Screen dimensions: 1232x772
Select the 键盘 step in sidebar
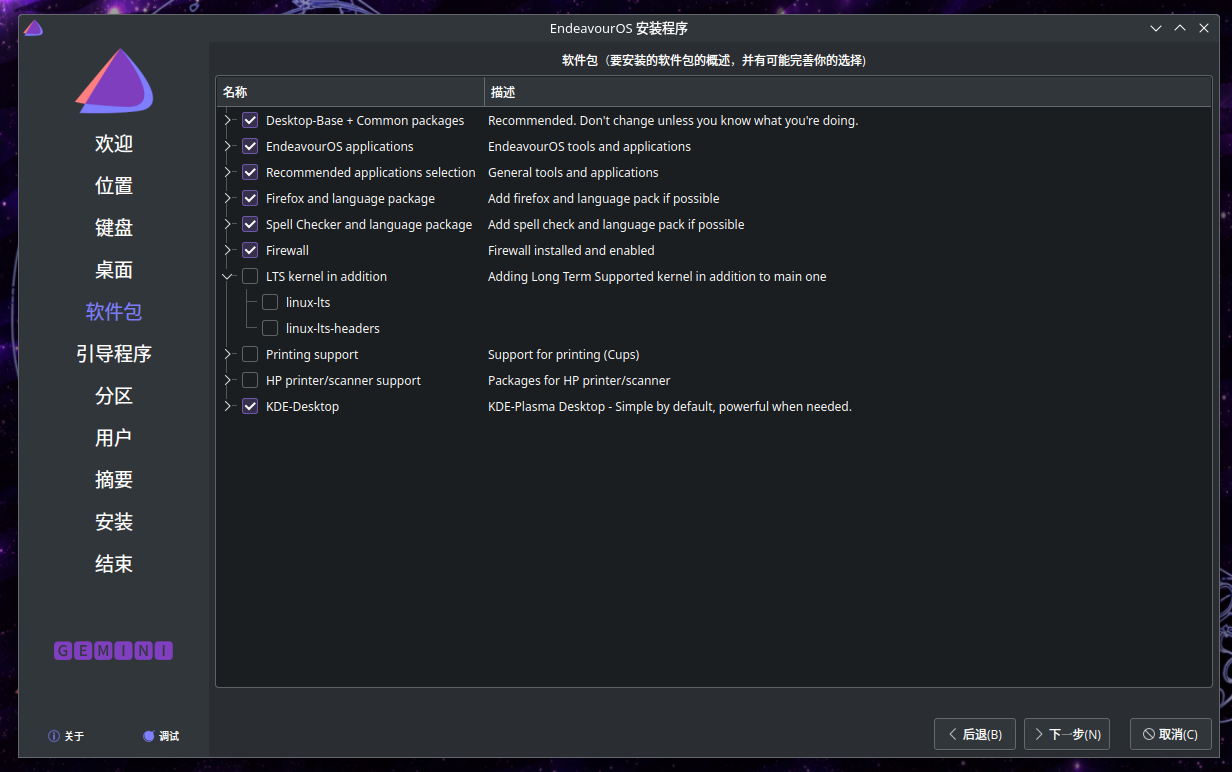click(x=114, y=228)
